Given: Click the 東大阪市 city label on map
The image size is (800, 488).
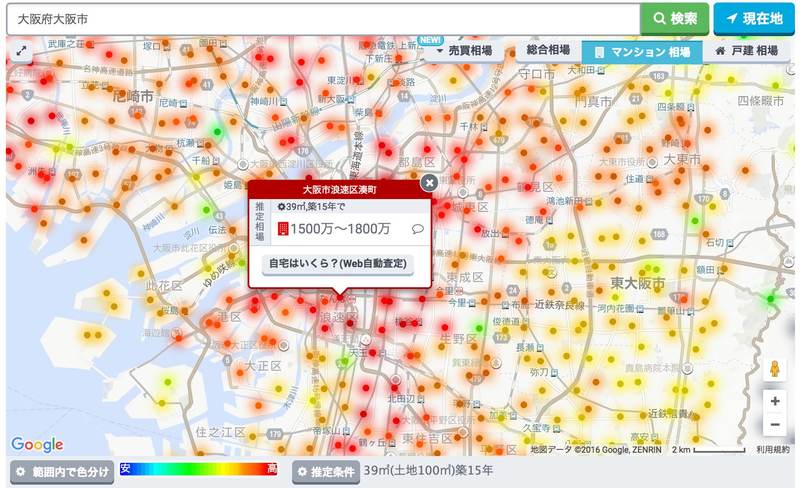Looking at the screenshot, I should point(638,283).
